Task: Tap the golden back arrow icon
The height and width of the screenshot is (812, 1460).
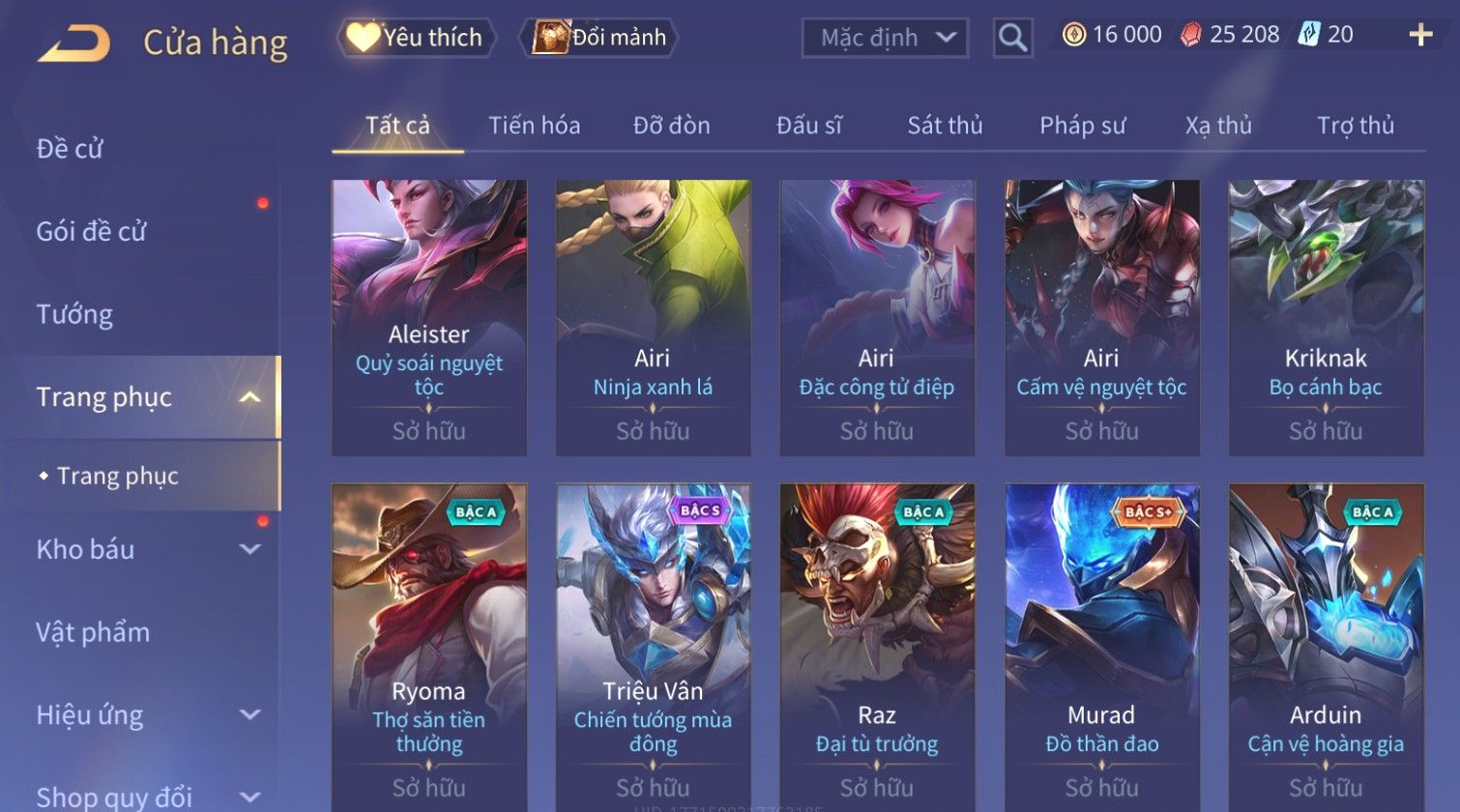Action: coord(73,43)
